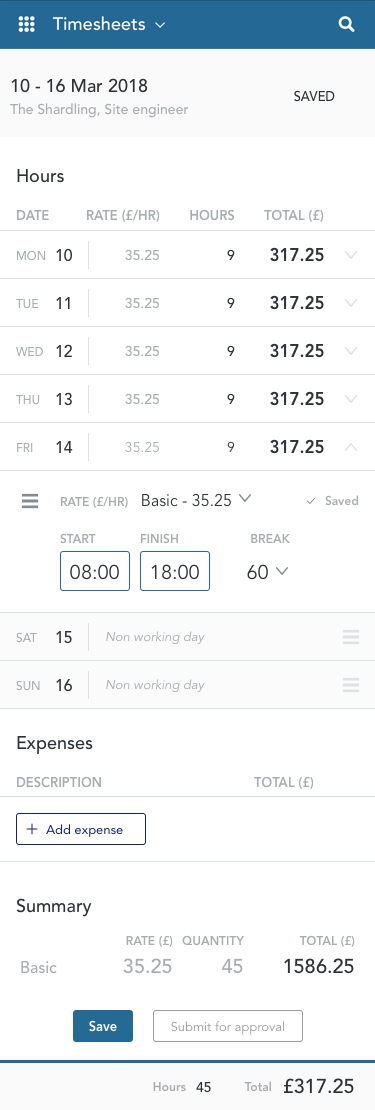Click Submit for approval button

tap(228, 1026)
